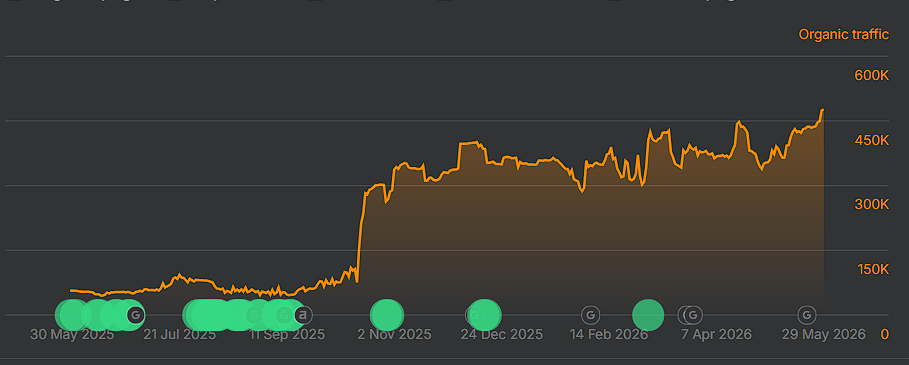Image resolution: width=909 pixels, height=365 pixels.
Task: Click the 300K axis value
Action: pos(872,205)
